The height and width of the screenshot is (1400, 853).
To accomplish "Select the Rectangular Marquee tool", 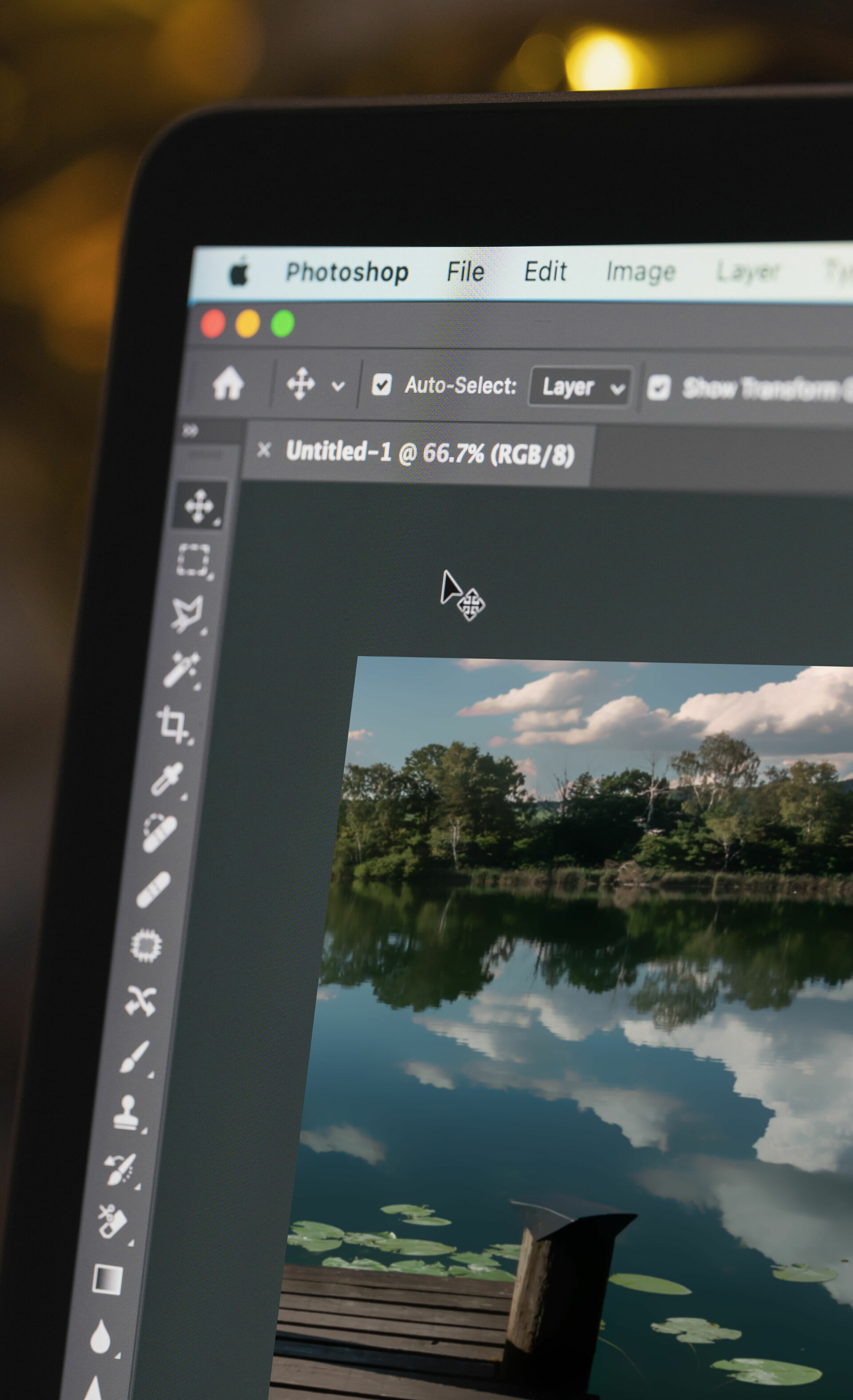I will pyautogui.click(x=194, y=560).
